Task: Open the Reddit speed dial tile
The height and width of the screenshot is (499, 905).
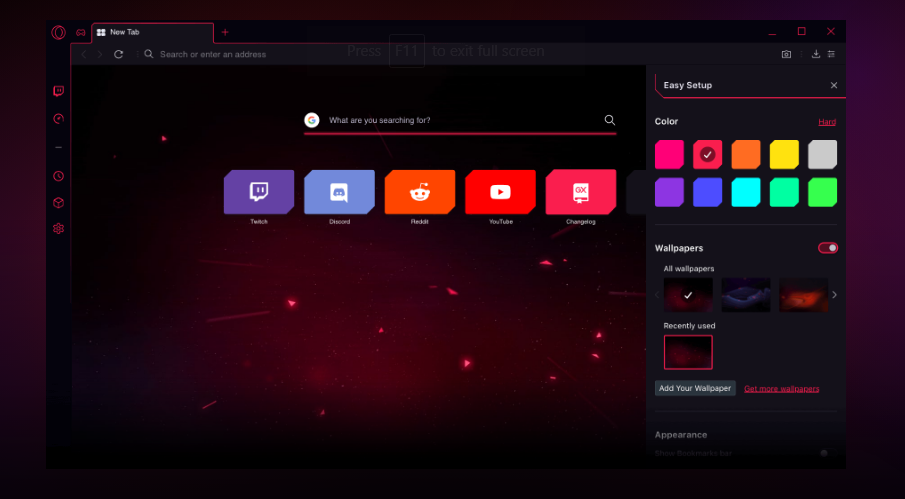Action: point(420,192)
